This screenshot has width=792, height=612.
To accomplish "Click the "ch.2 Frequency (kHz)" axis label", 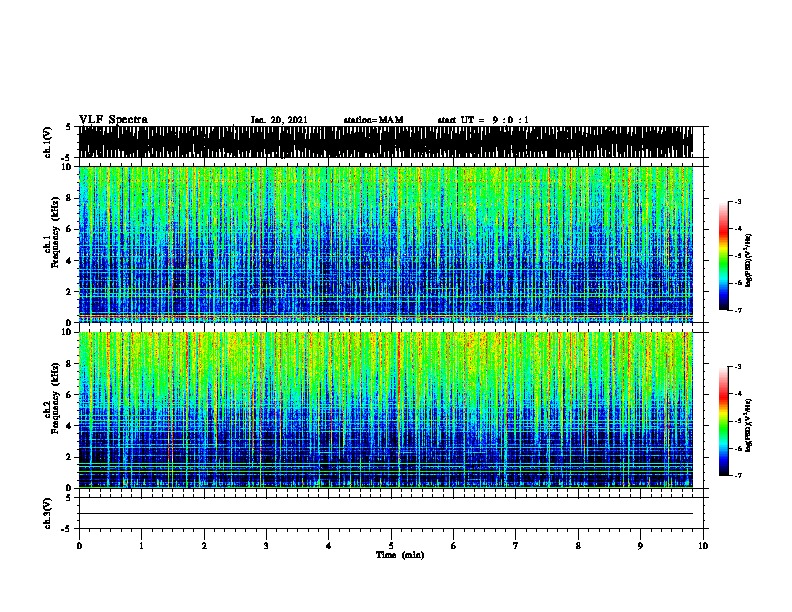I will click(53, 398).
